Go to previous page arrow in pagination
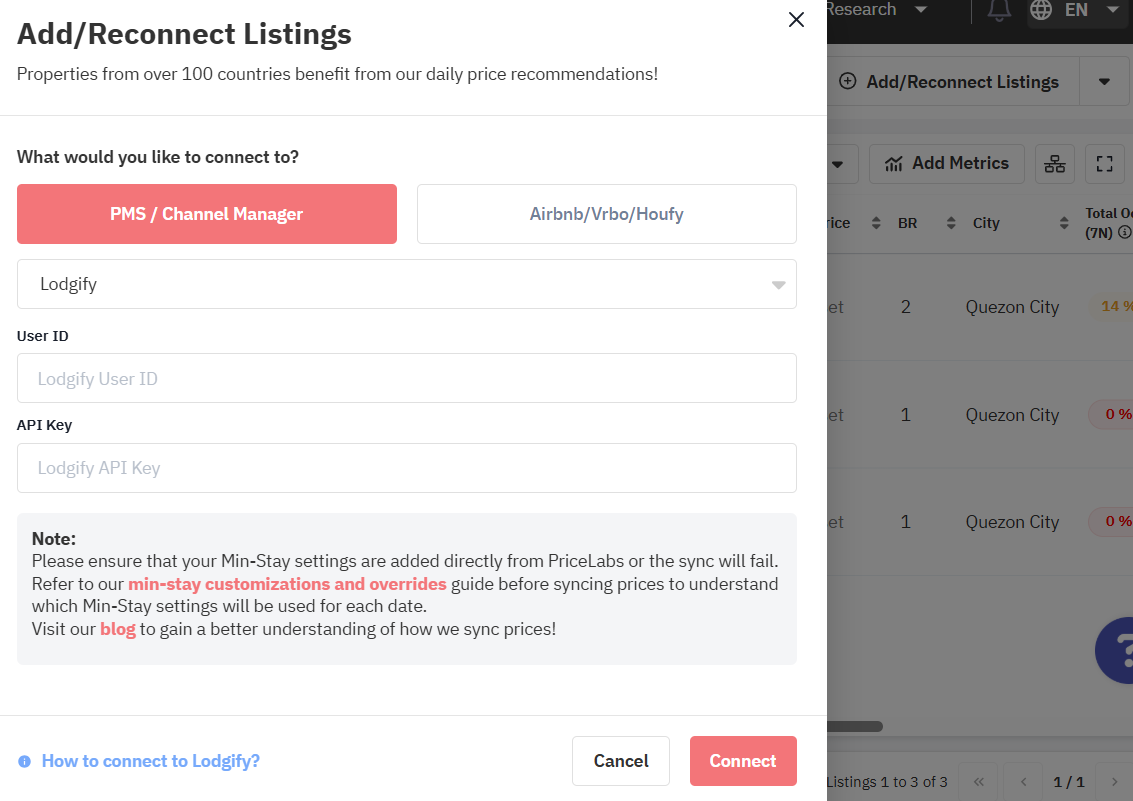The image size is (1133, 801). 1023,781
